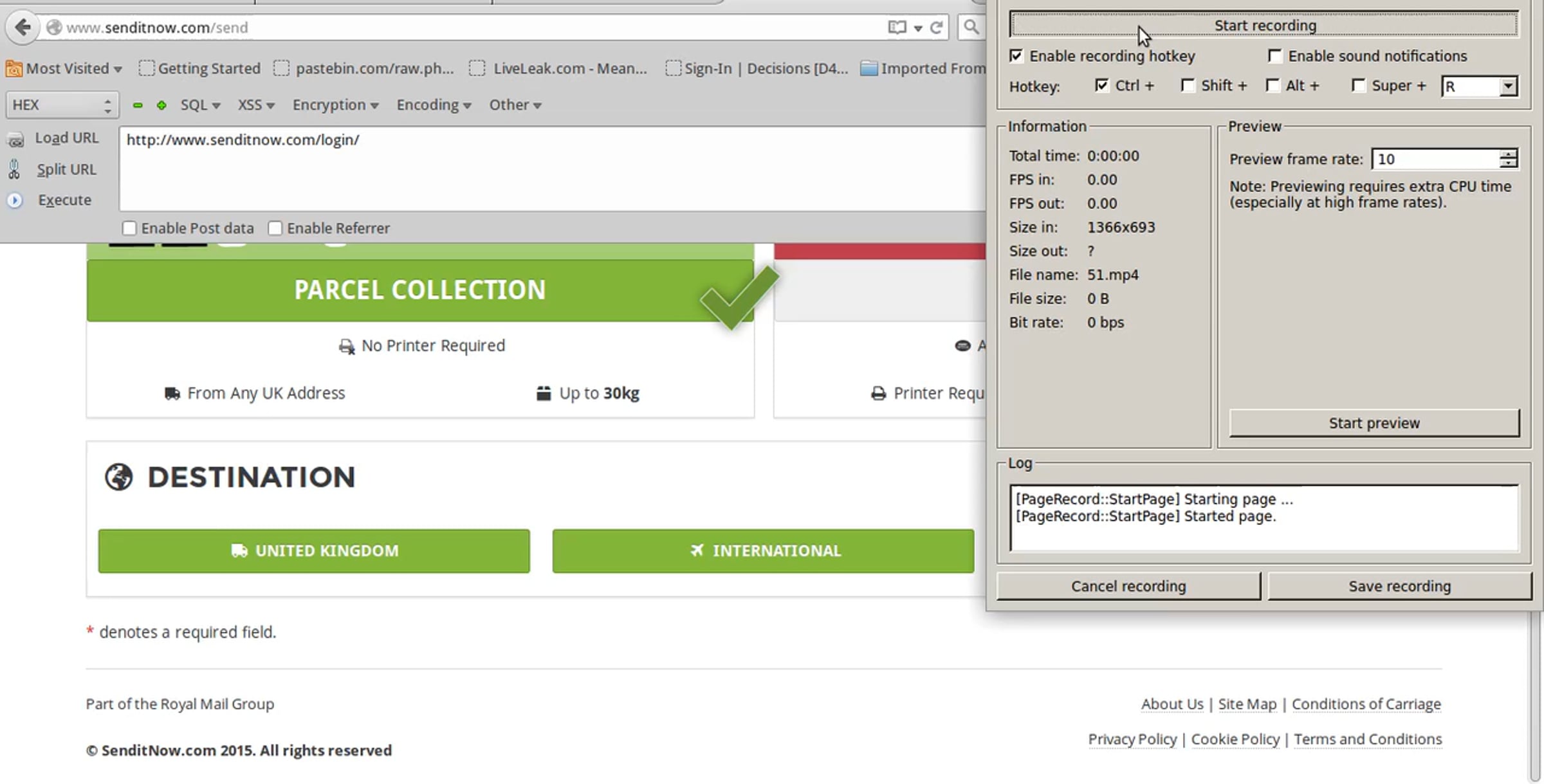The height and width of the screenshot is (784, 1544).
Task: Enable Post data checkbox
Action: click(x=129, y=228)
